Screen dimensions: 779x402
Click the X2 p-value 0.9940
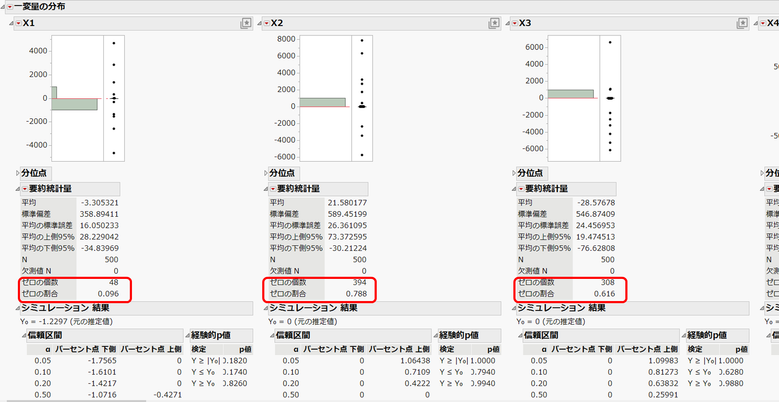click(x=485, y=383)
